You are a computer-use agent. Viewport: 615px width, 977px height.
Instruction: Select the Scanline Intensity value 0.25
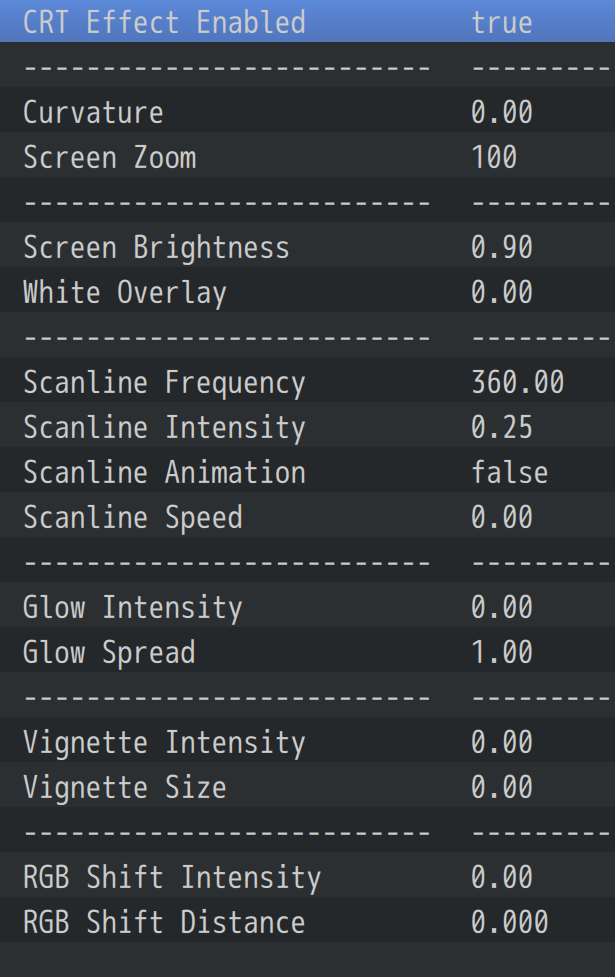[502, 427]
